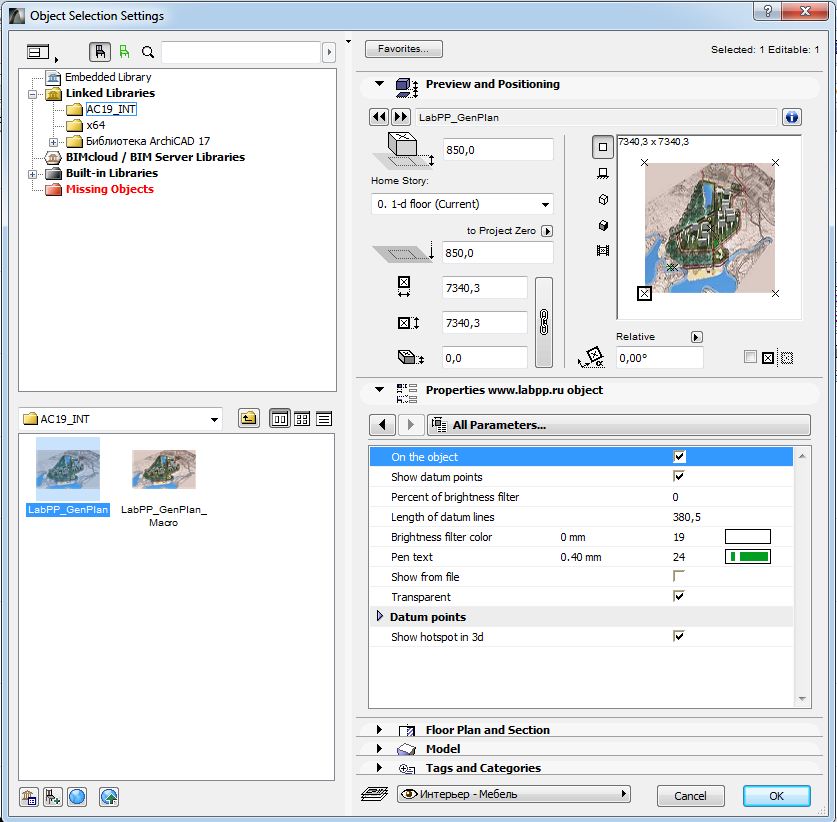Go to previous parameter page arrow
The image size is (837, 822).
coord(382,425)
